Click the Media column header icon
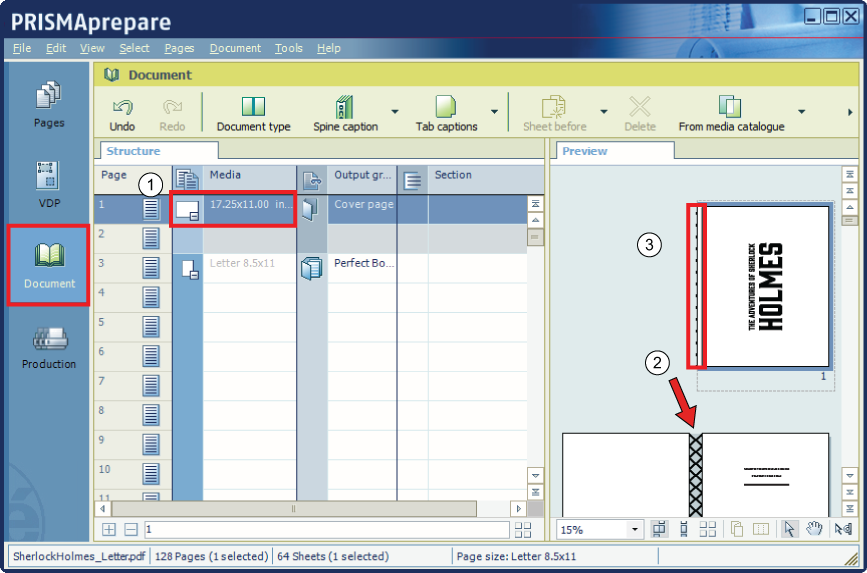 point(187,180)
